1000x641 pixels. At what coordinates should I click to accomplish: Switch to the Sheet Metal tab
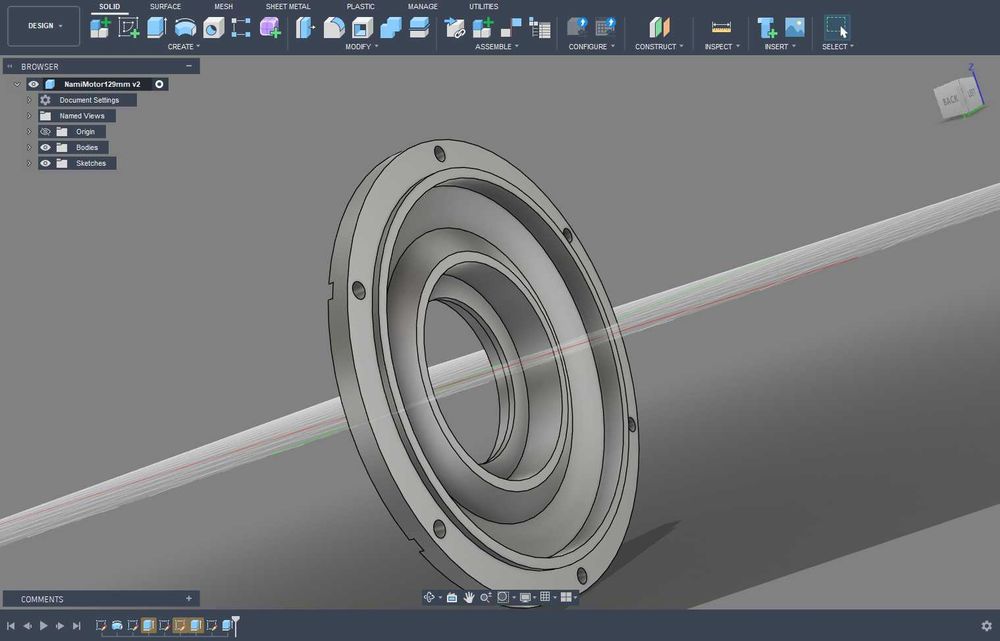point(288,6)
